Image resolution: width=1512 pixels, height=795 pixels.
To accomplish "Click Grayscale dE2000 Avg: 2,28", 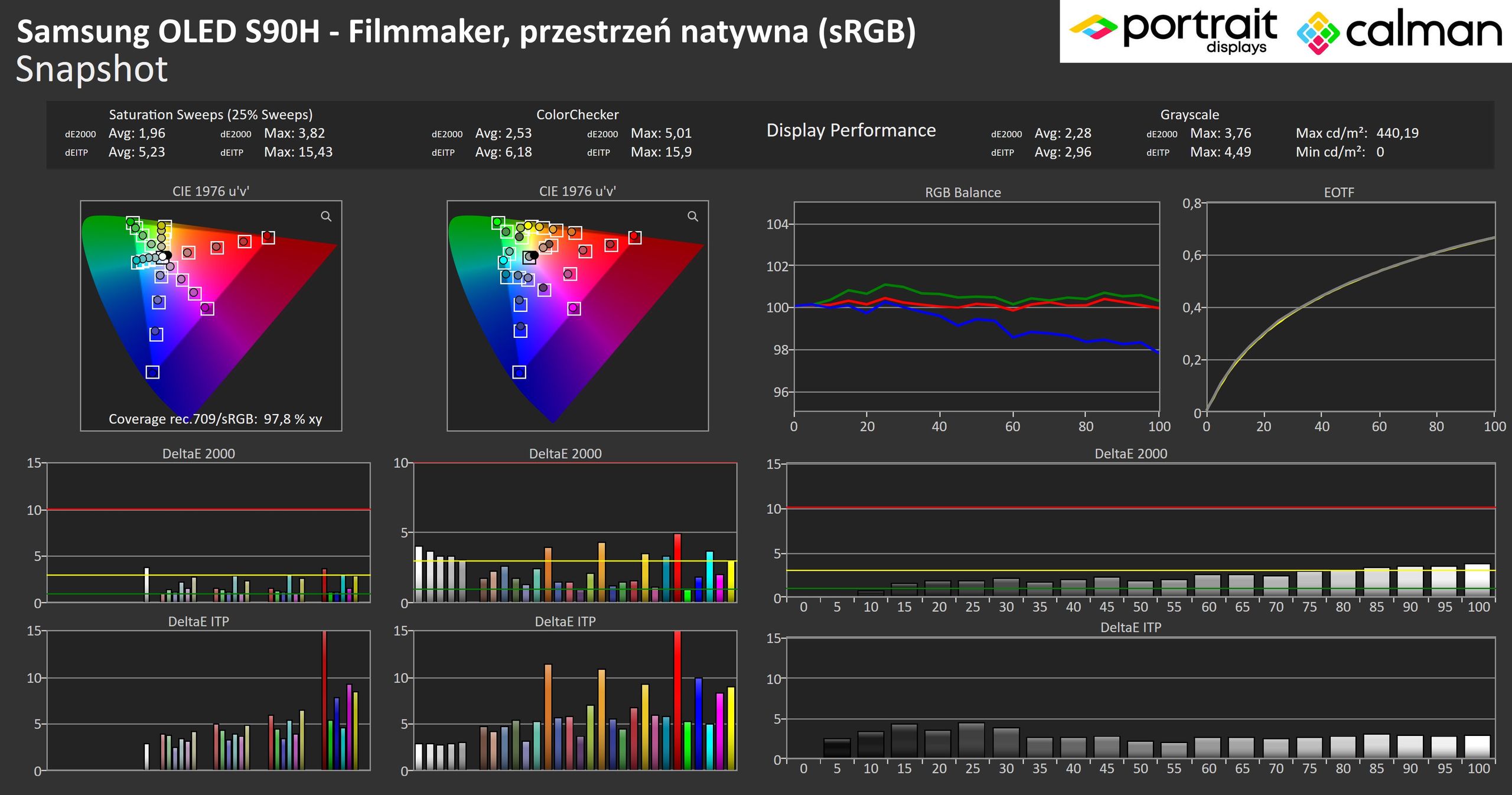I will (x=1063, y=133).
